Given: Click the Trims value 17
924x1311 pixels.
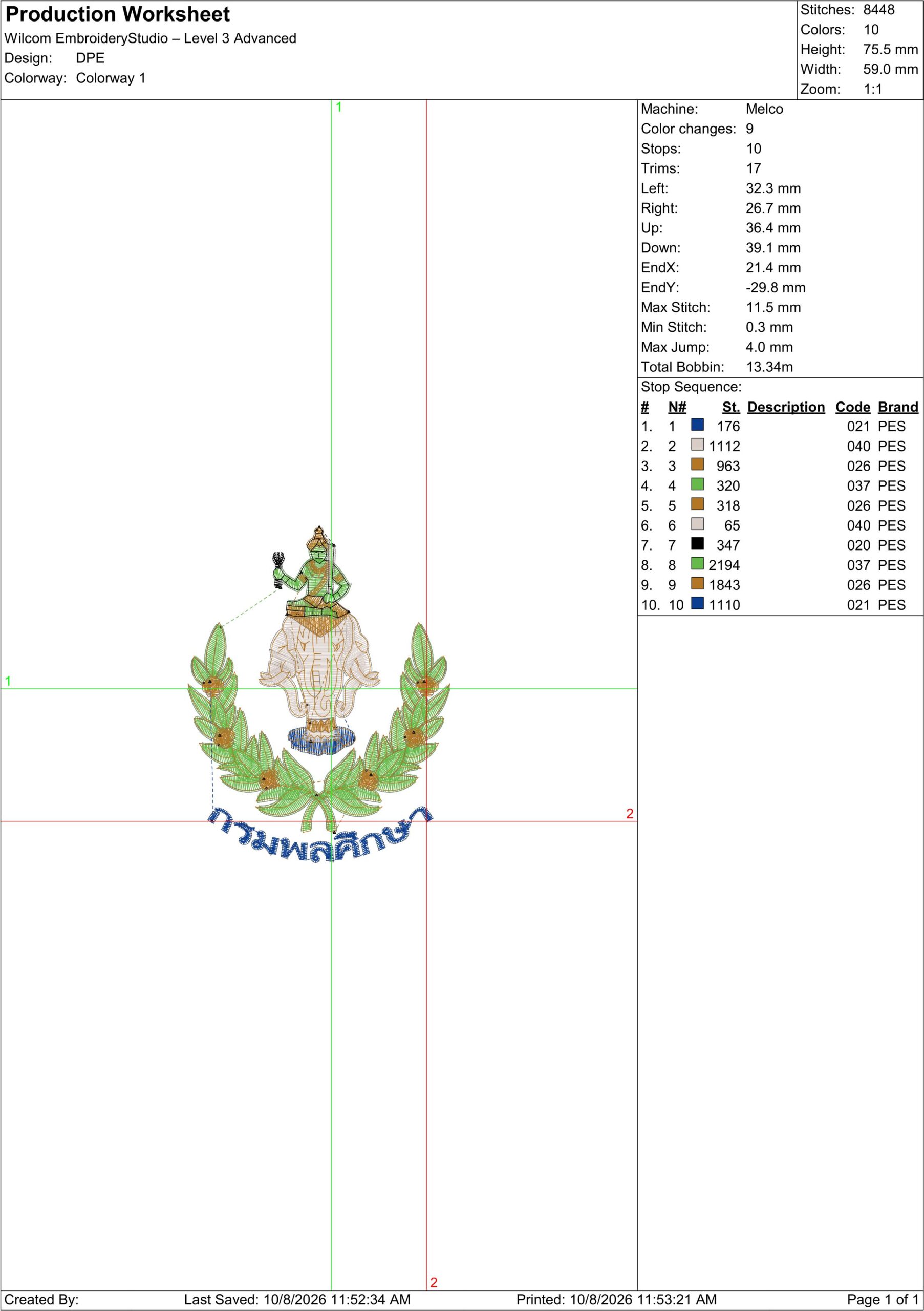Looking at the screenshot, I should click(x=754, y=168).
